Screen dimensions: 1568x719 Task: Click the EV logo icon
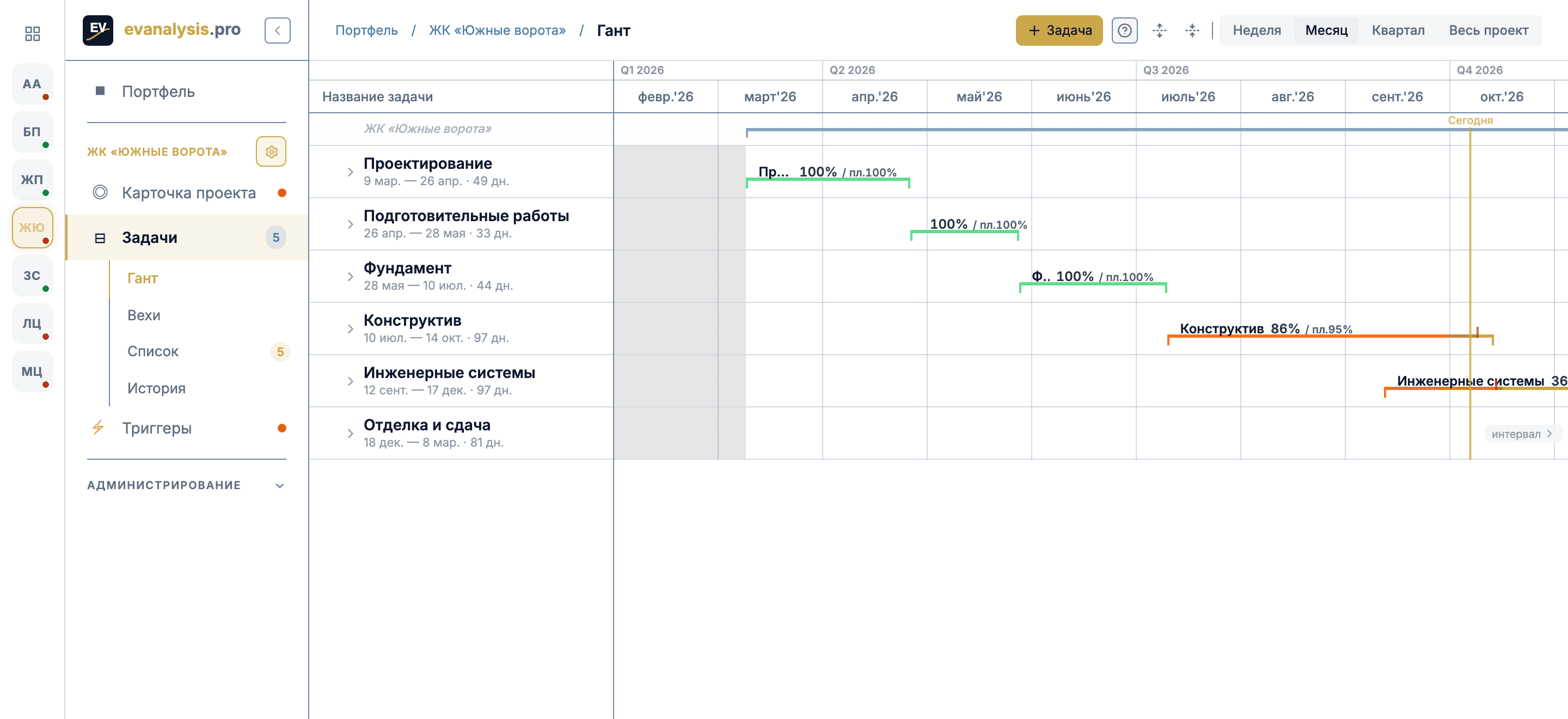(98, 30)
